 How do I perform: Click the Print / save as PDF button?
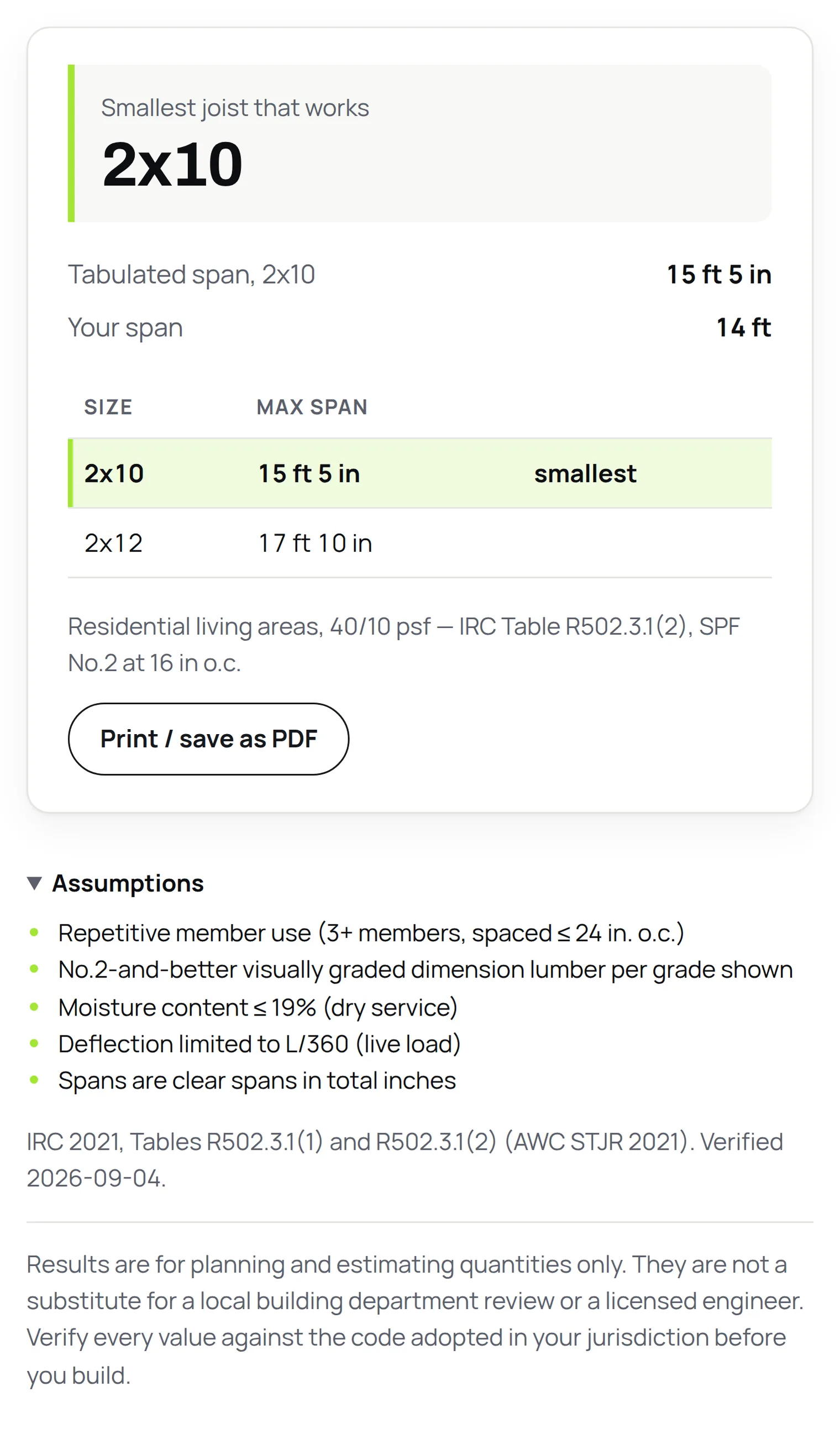click(208, 739)
